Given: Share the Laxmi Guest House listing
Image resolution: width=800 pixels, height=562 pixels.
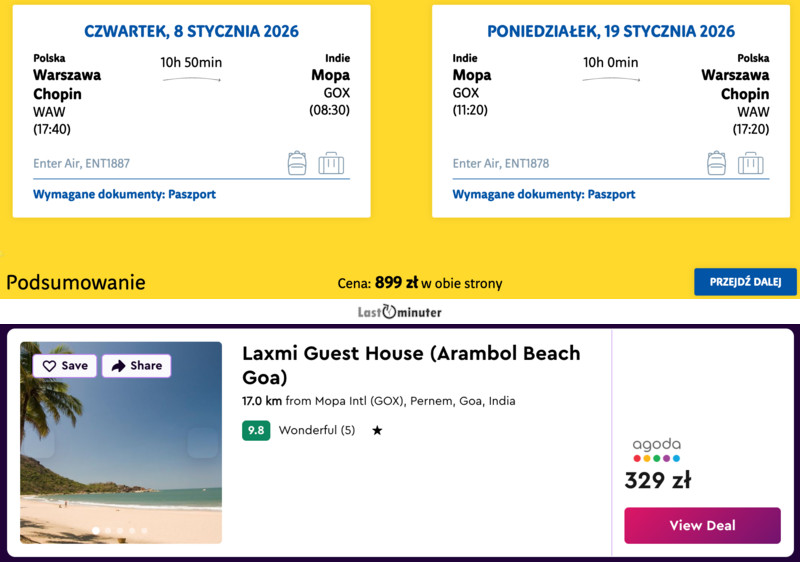Looking at the screenshot, I should pos(136,366).
